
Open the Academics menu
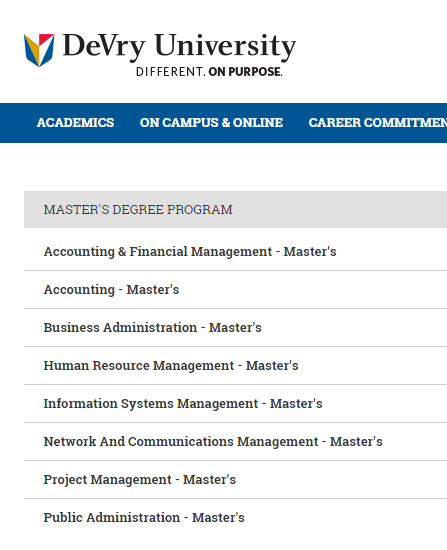[75, 123]
